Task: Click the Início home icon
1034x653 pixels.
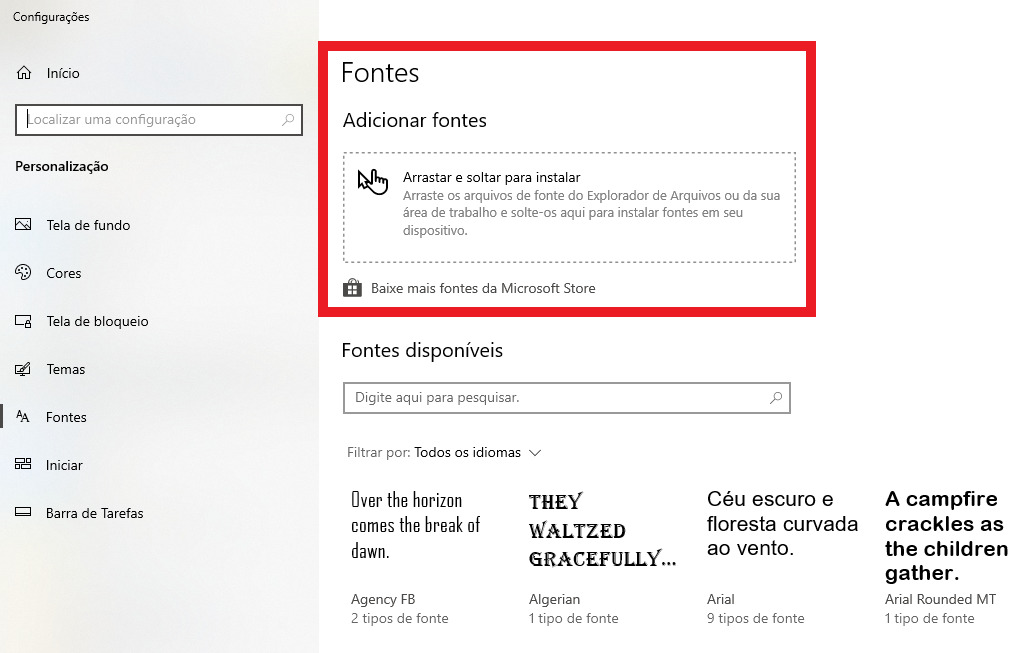Action: (x=24, y=73)
